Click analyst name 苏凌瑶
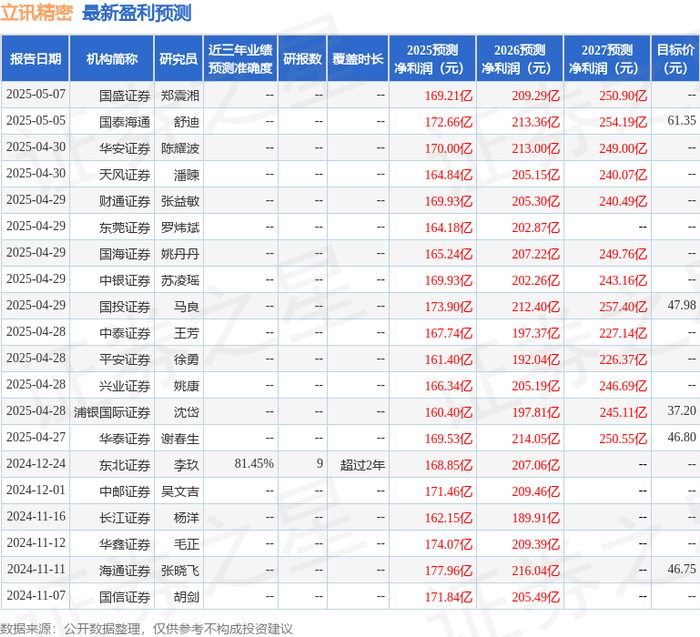Image resolution: width=700 pixels, height=637 pixels. tap(180, 280)
